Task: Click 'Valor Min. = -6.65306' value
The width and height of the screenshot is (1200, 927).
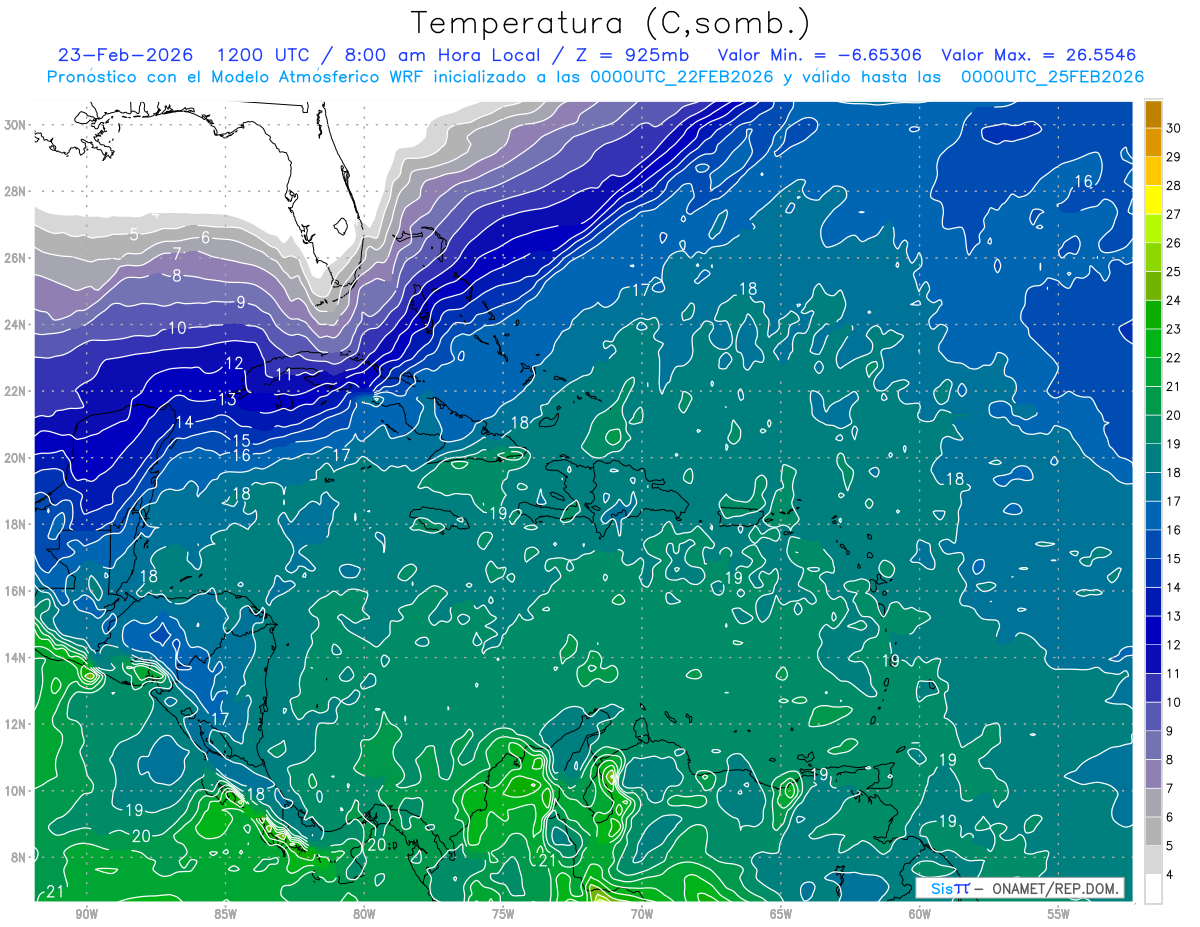Action: (820, 55)
